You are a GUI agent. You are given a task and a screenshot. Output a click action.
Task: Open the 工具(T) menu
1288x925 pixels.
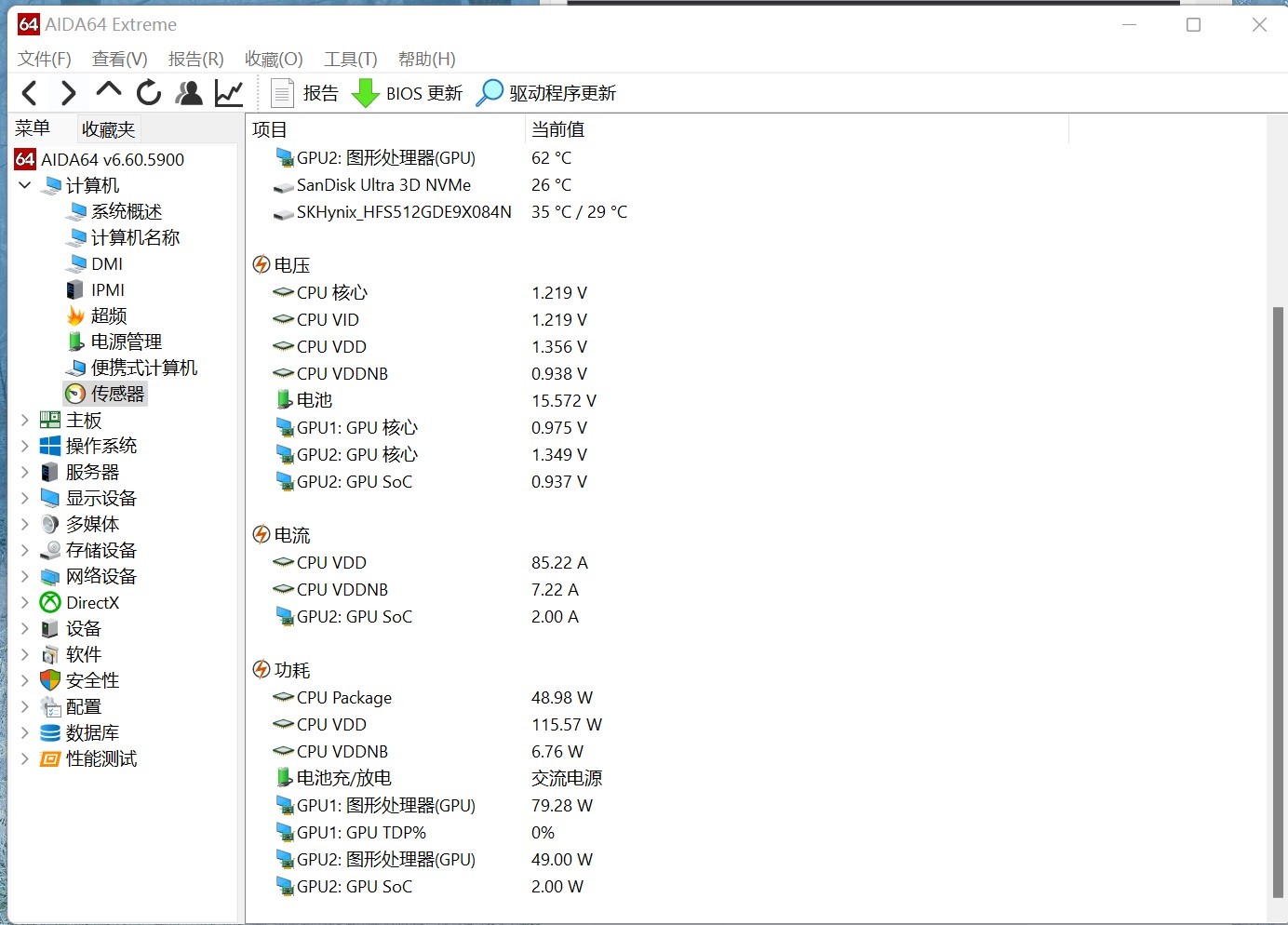coord(351,59)
